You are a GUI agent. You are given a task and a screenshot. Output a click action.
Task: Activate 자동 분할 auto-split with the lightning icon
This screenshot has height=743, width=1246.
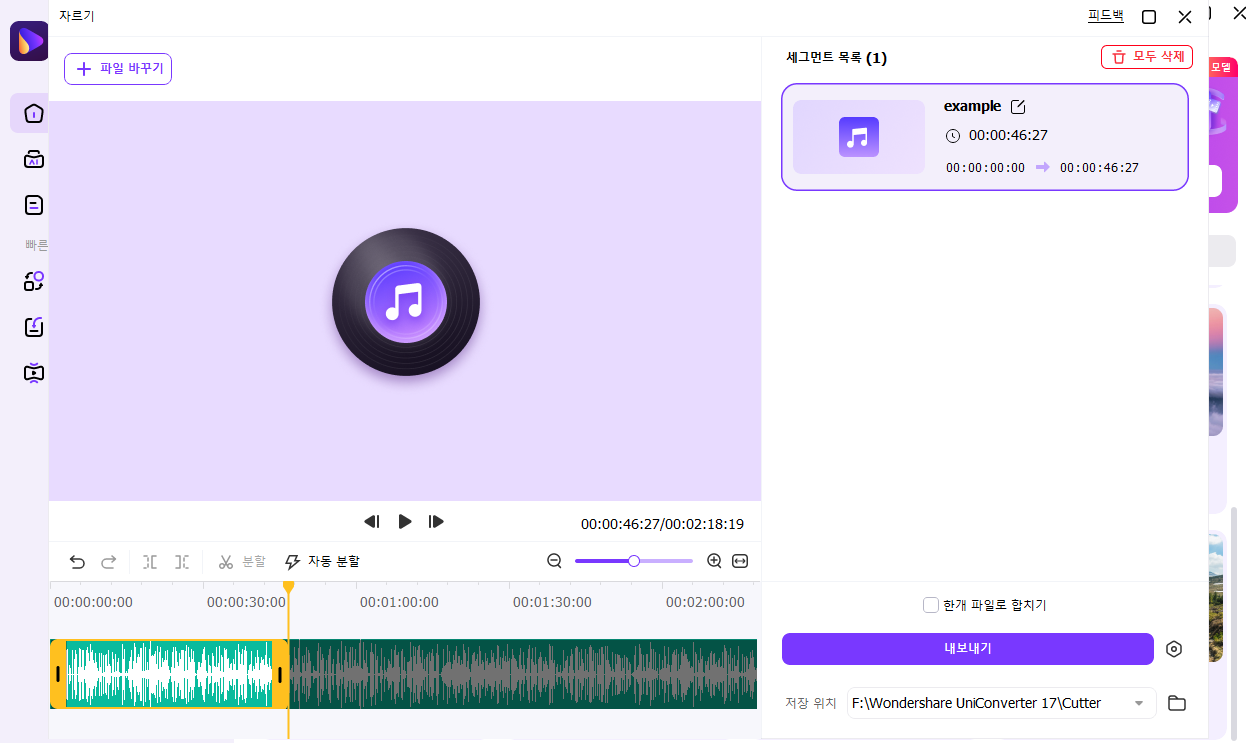(x=291, y=561)
